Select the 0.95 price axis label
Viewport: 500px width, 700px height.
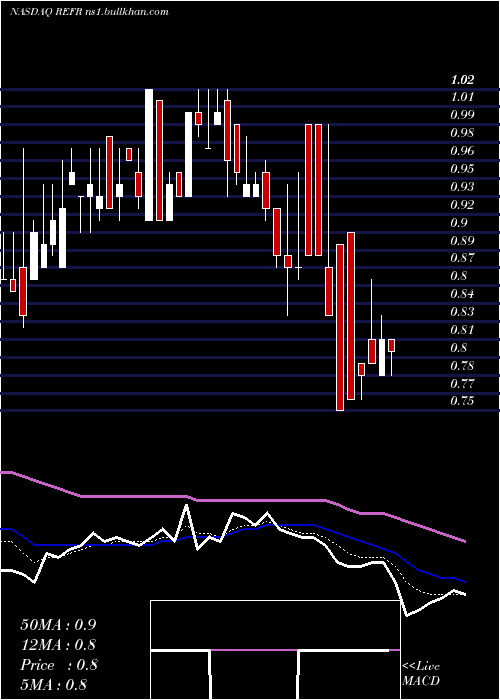[462, 169]
